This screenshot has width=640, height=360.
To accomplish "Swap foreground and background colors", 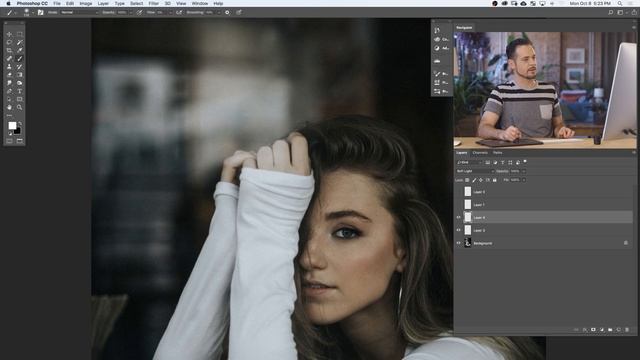I will click(x=20, y=123).
